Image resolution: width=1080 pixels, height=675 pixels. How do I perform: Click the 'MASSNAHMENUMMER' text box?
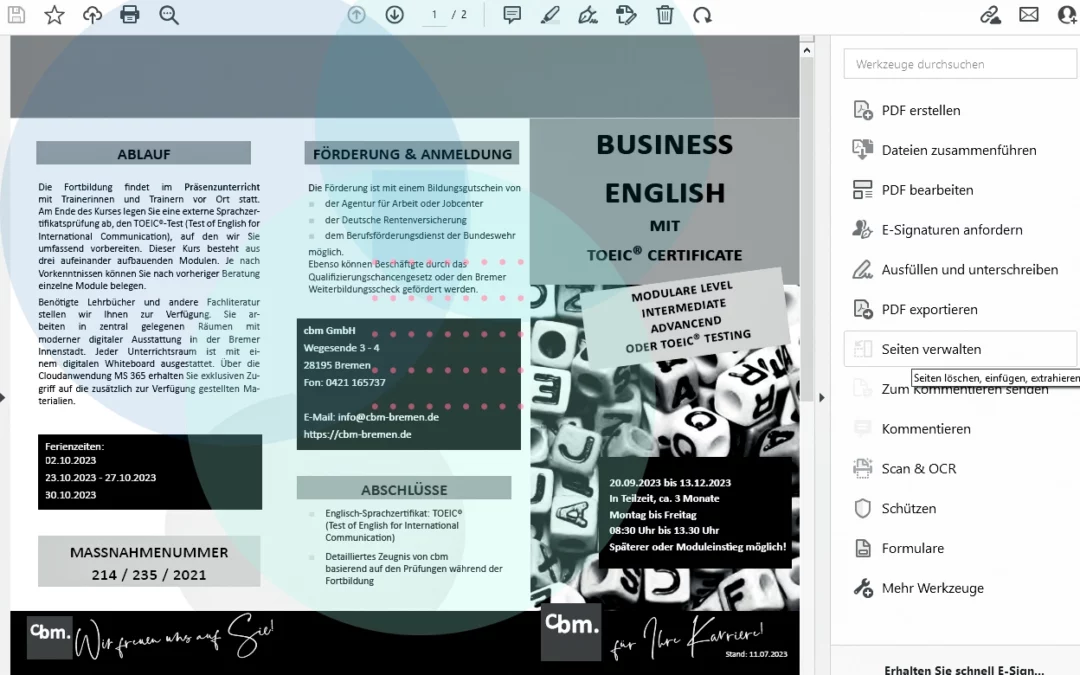pos(149,562)
